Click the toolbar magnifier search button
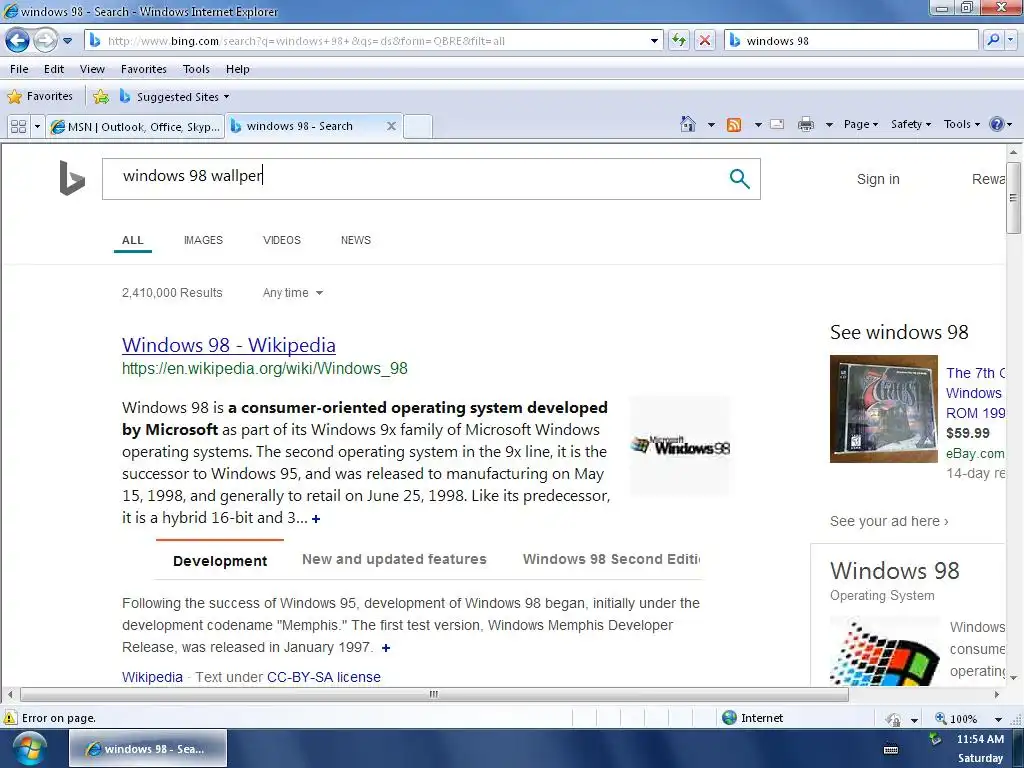 (993, 40)
